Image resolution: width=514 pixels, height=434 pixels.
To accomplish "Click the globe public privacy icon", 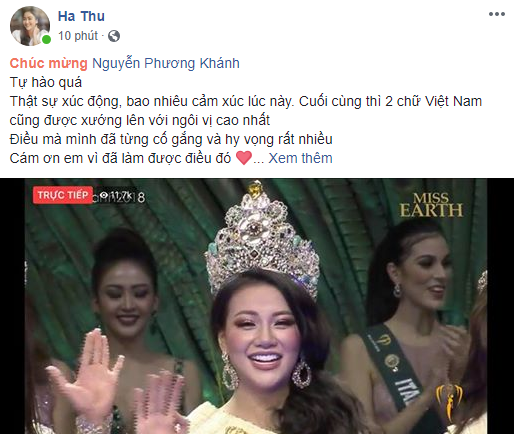I will 114,36.
